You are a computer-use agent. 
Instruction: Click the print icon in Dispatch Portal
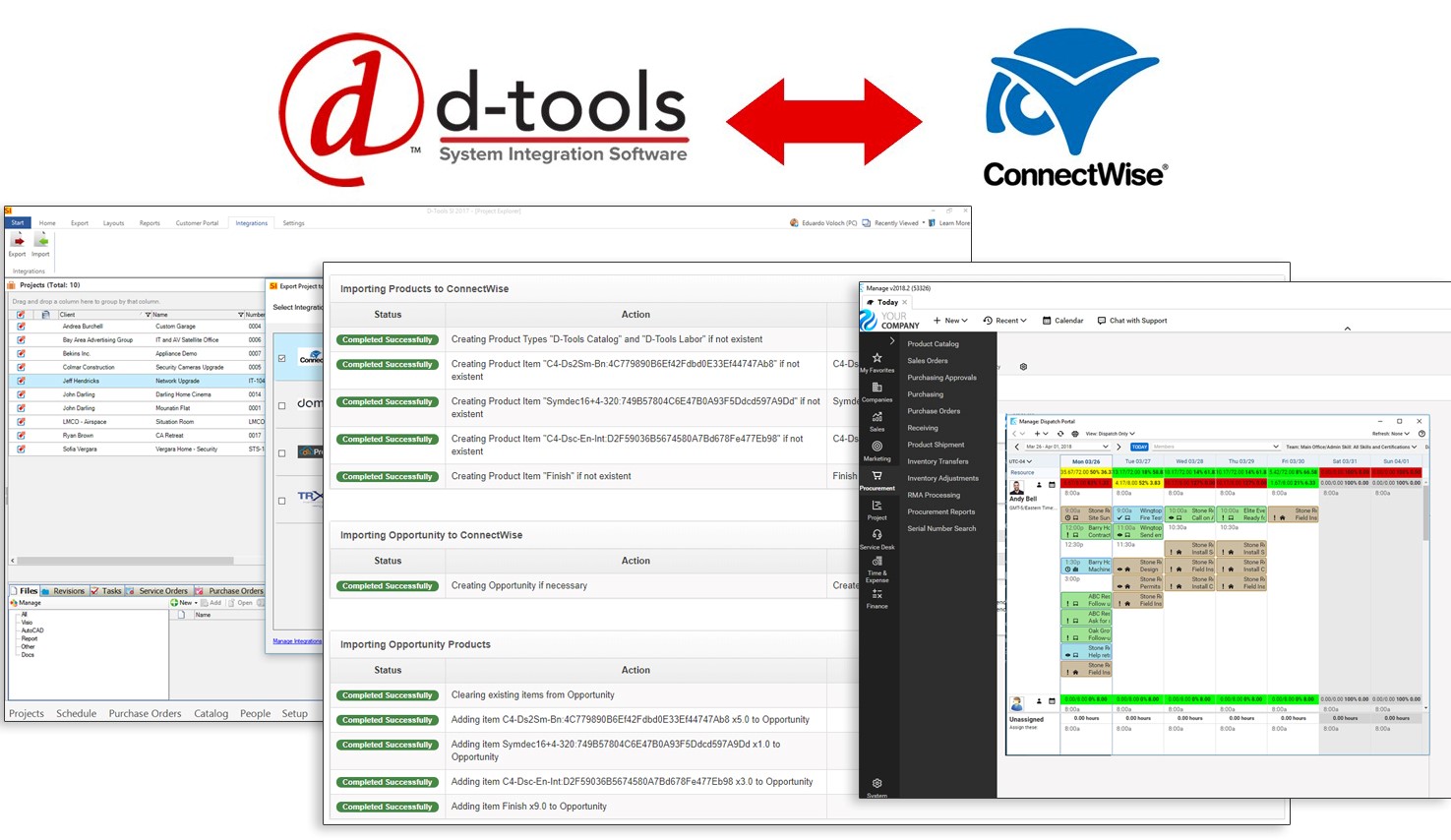point(1075,434)
